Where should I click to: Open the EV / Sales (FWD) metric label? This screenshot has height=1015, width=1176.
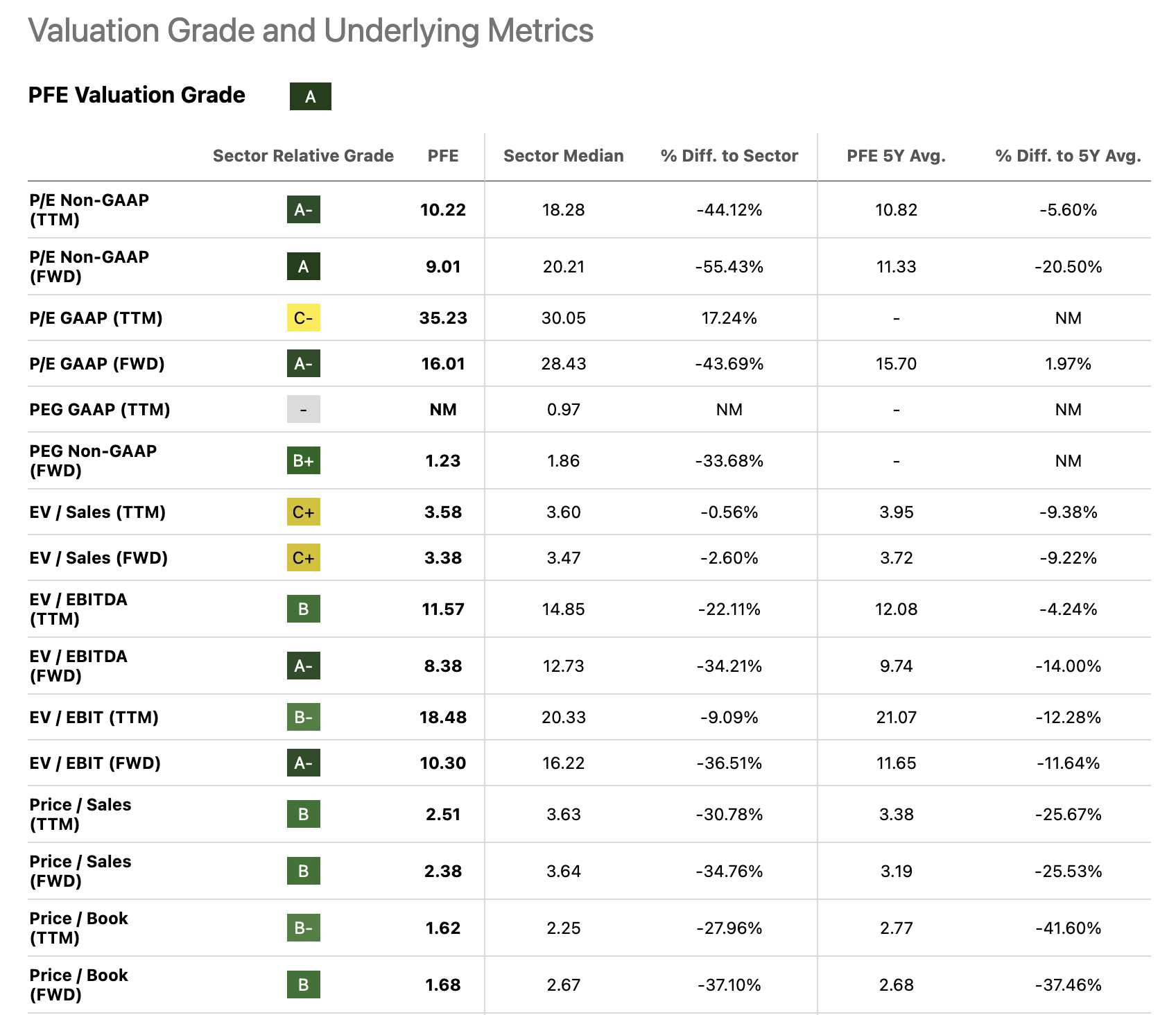click(98, 558)
